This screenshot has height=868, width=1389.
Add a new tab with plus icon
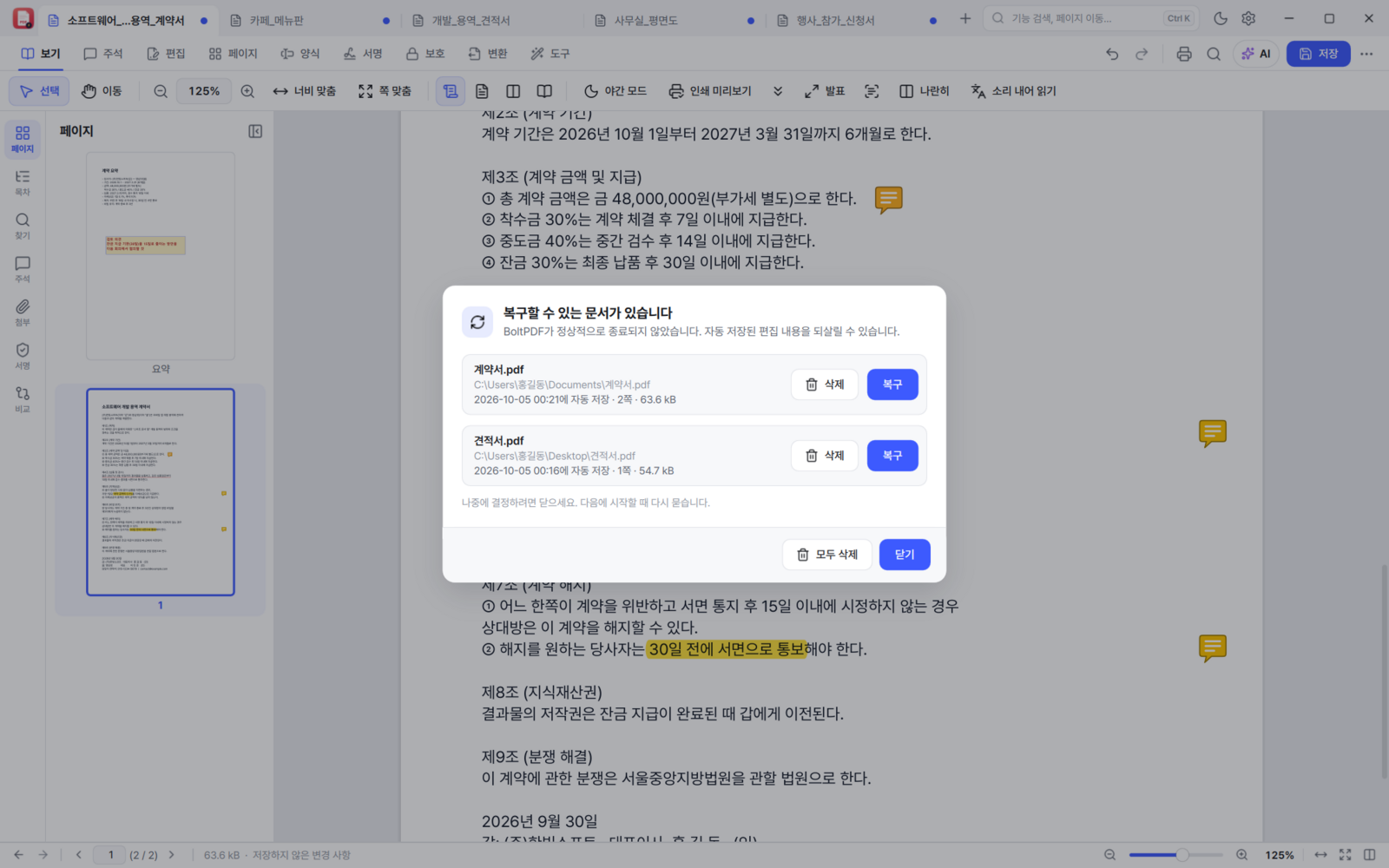coord(965,18)
